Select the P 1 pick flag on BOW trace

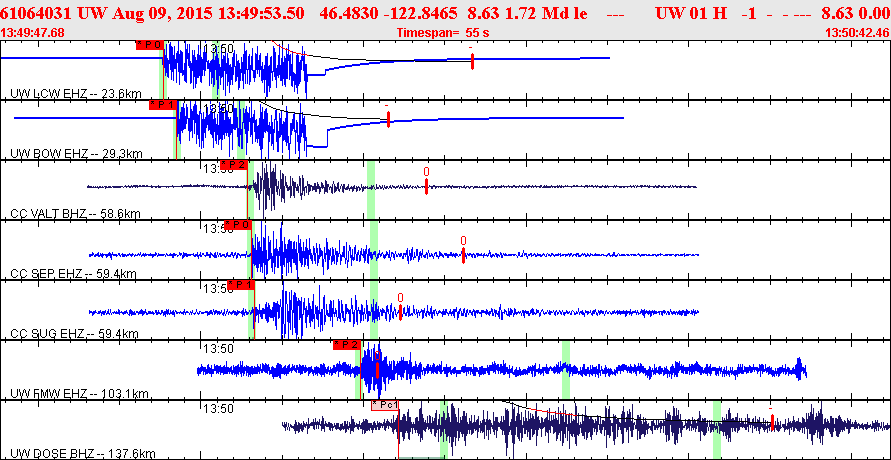pyautogui.click(x=163, y=104)
